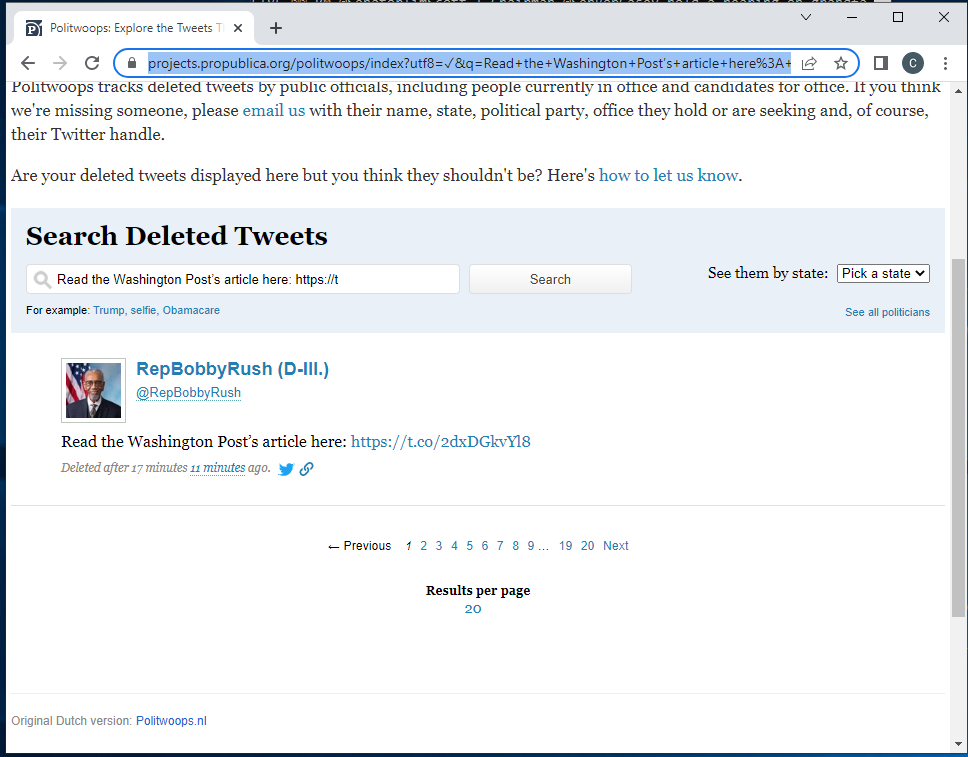The image size is (968, 757).
Task: Try the example search 'selfie'
Action: tap(143, 310)
